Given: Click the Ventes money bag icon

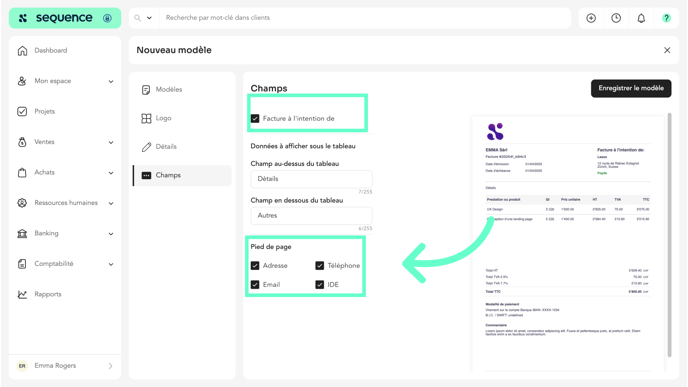Looking at the screenshot, I should (22, 142).
